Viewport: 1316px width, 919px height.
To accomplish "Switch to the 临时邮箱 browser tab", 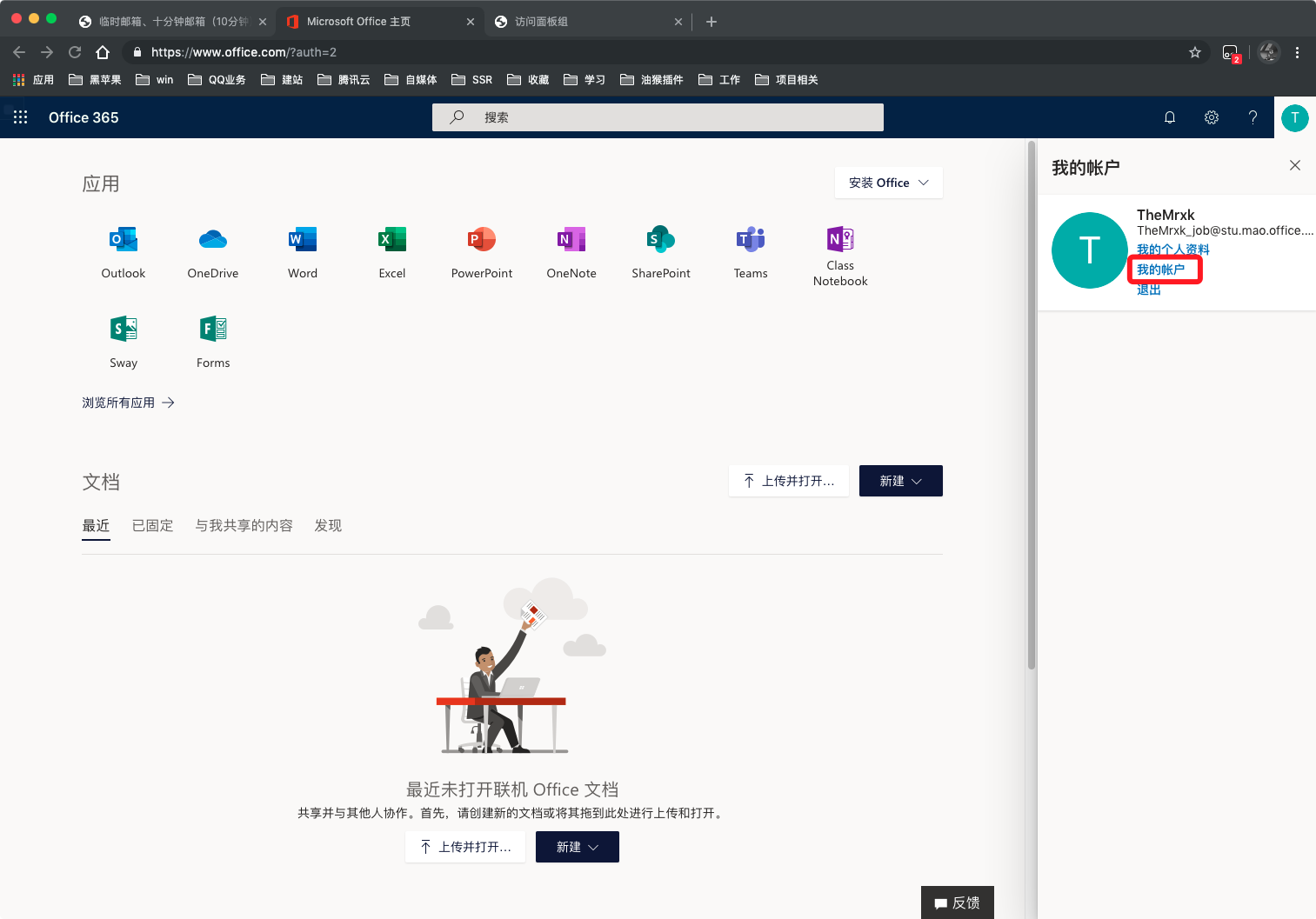I will coord(172,22).
